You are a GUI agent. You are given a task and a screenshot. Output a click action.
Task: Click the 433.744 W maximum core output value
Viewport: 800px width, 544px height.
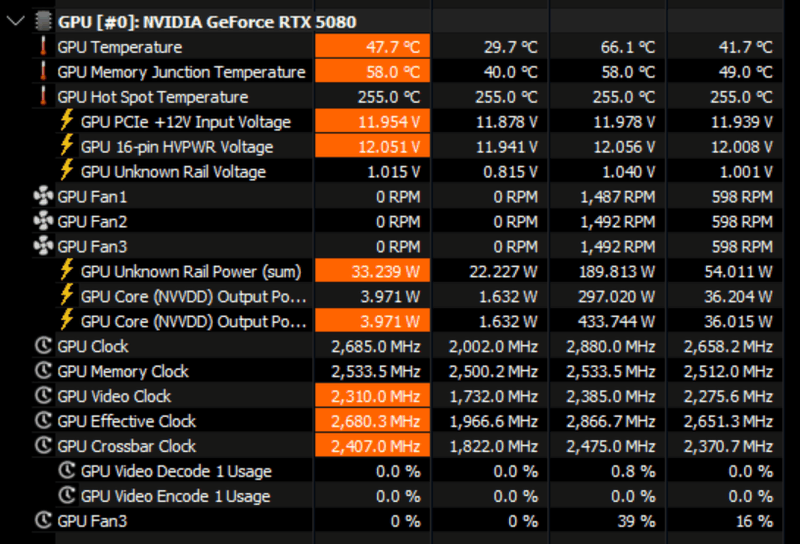616,322
